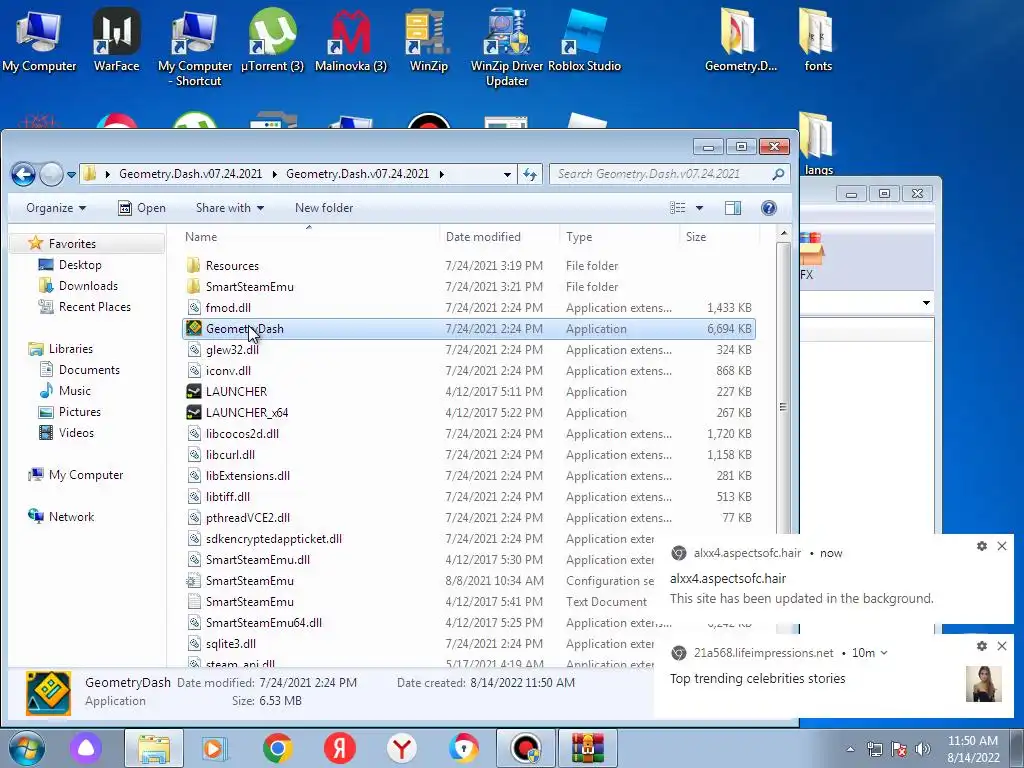Open dropdown in the background window
This screenshot has width=1024, height=768.
(x=926, y=303)
